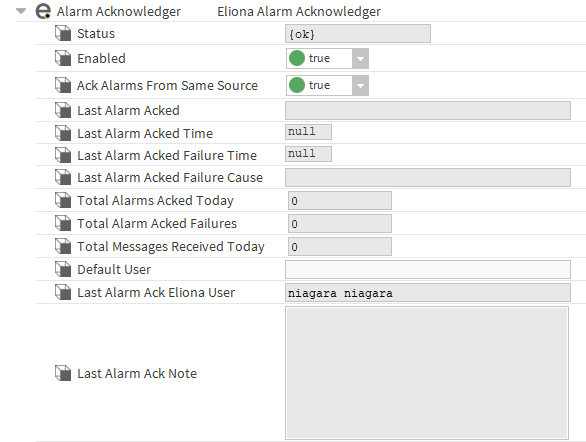This screenshot has height=442, width=586.
Task: Click the Last Alarm Acked Failure Cause field
Action: coord(428,177)
